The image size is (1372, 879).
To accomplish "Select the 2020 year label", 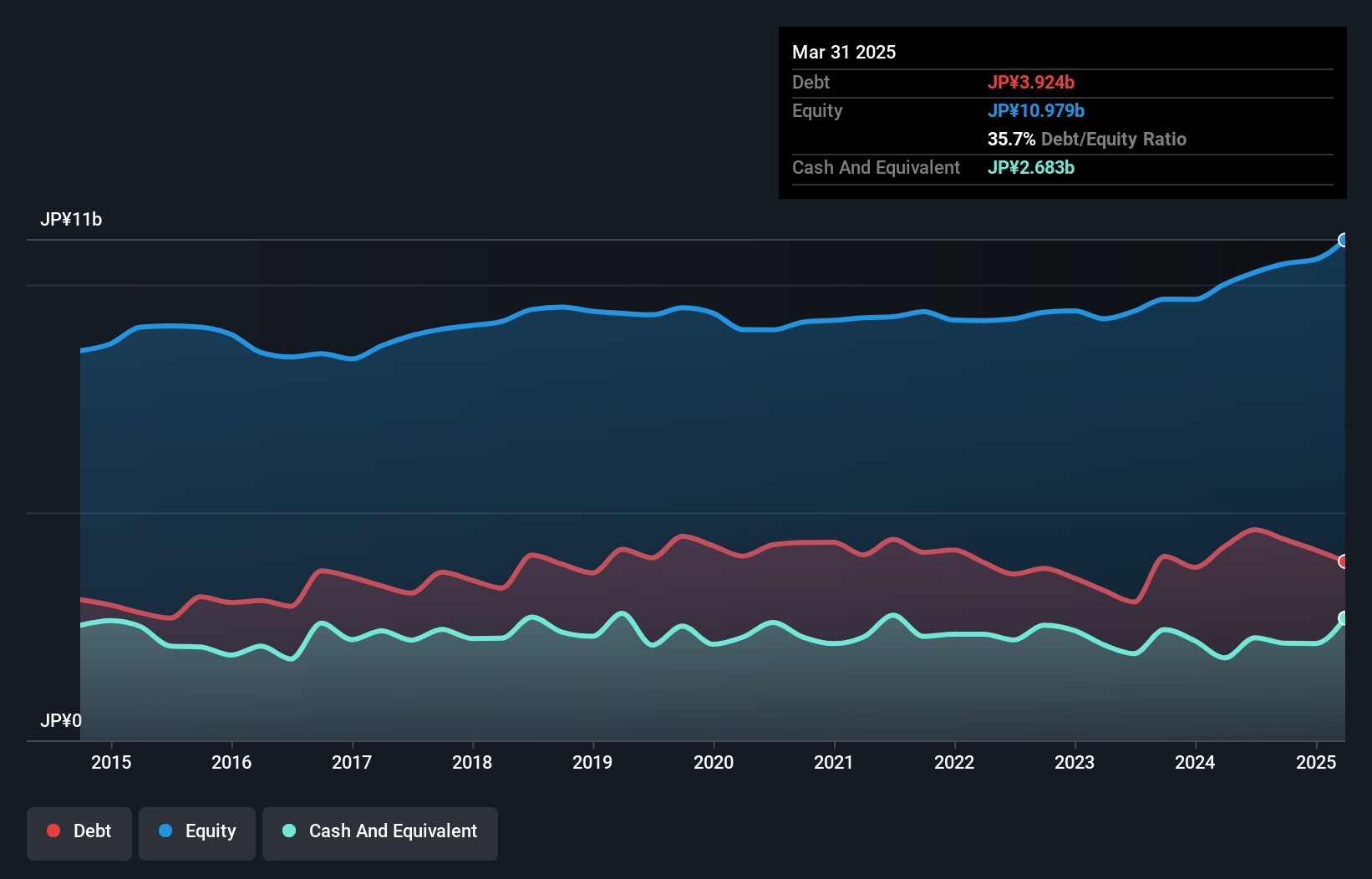I will (714, 763).
